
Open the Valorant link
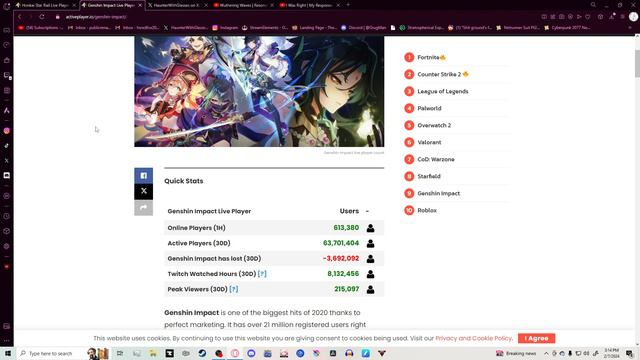[429, 142]
